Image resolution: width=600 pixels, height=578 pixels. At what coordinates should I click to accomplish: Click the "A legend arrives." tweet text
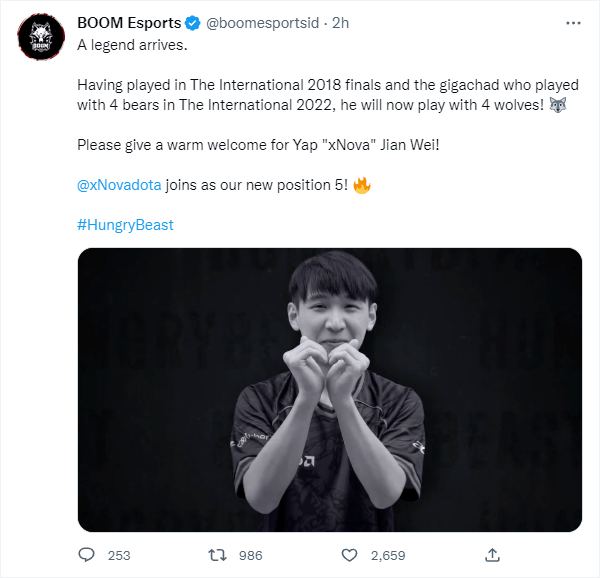tap(134, 46)
